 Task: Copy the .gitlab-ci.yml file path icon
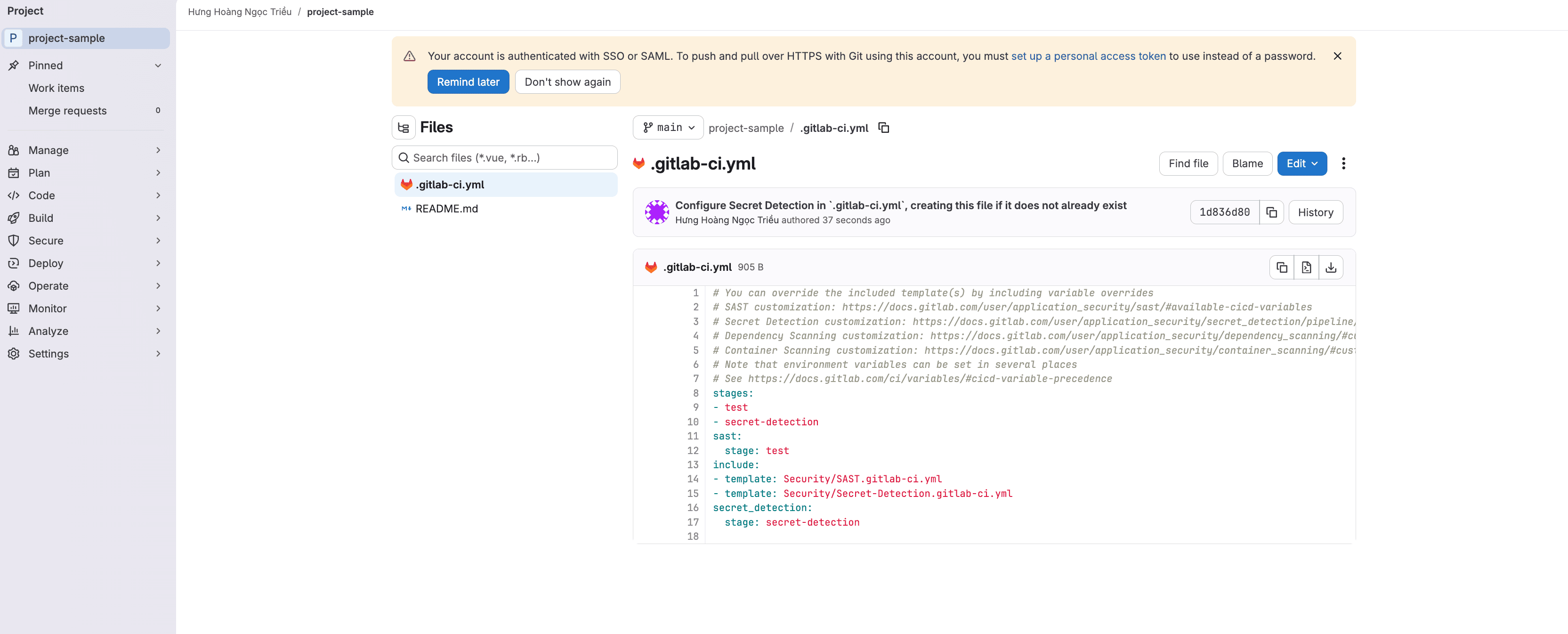point(883,128)
